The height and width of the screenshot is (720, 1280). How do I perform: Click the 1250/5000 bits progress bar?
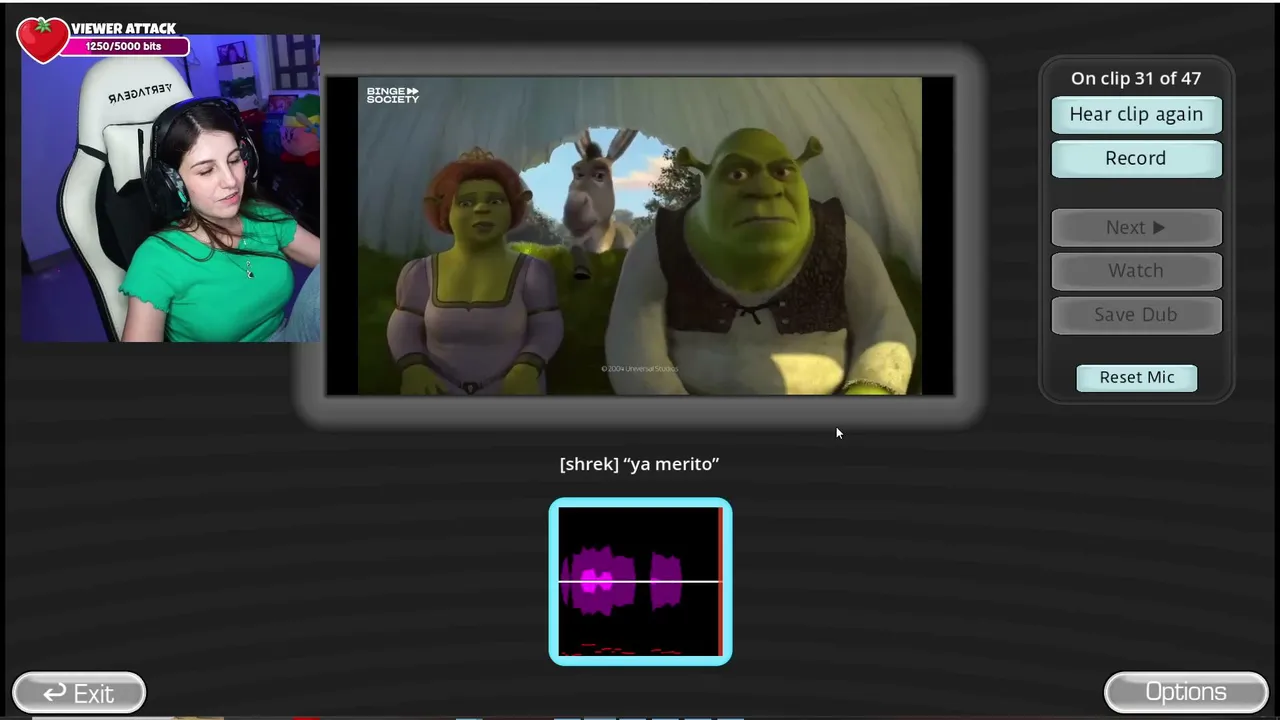[124, 46]
